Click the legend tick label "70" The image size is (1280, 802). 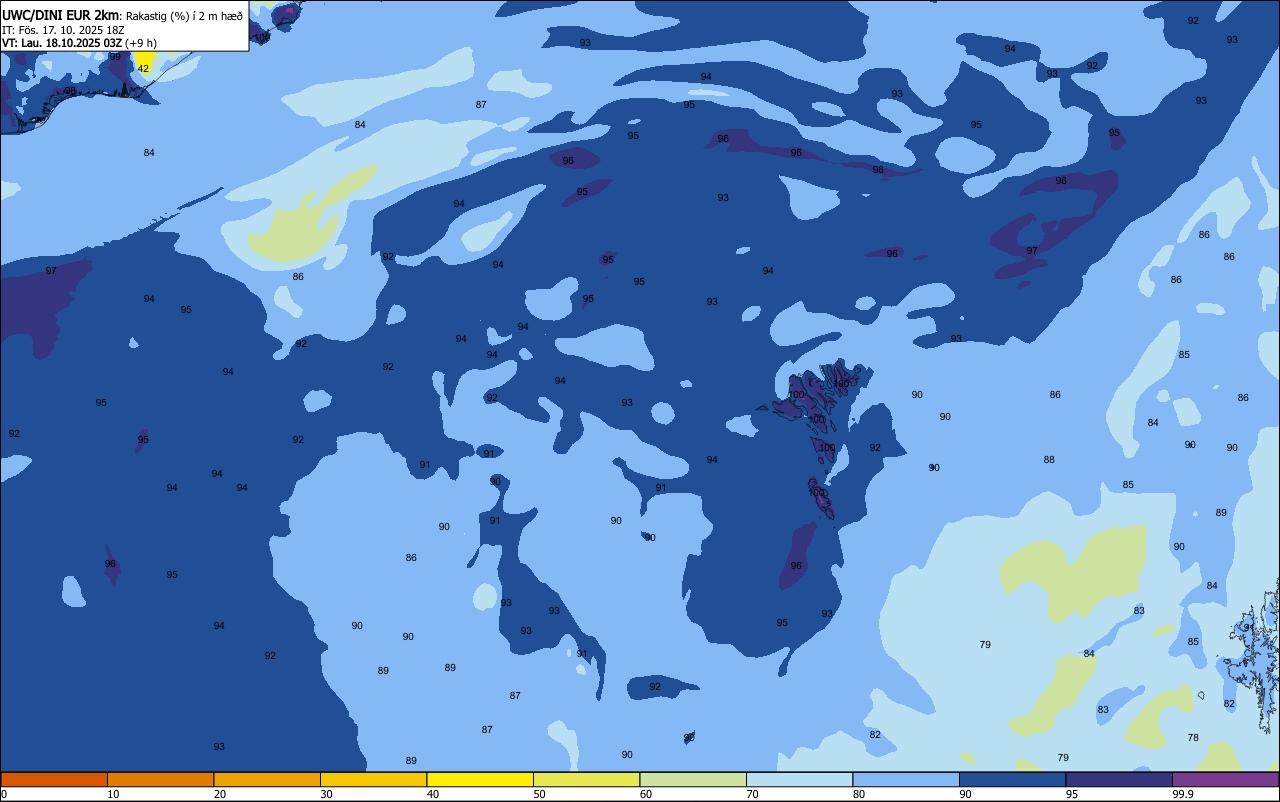[x=752, y=794]
